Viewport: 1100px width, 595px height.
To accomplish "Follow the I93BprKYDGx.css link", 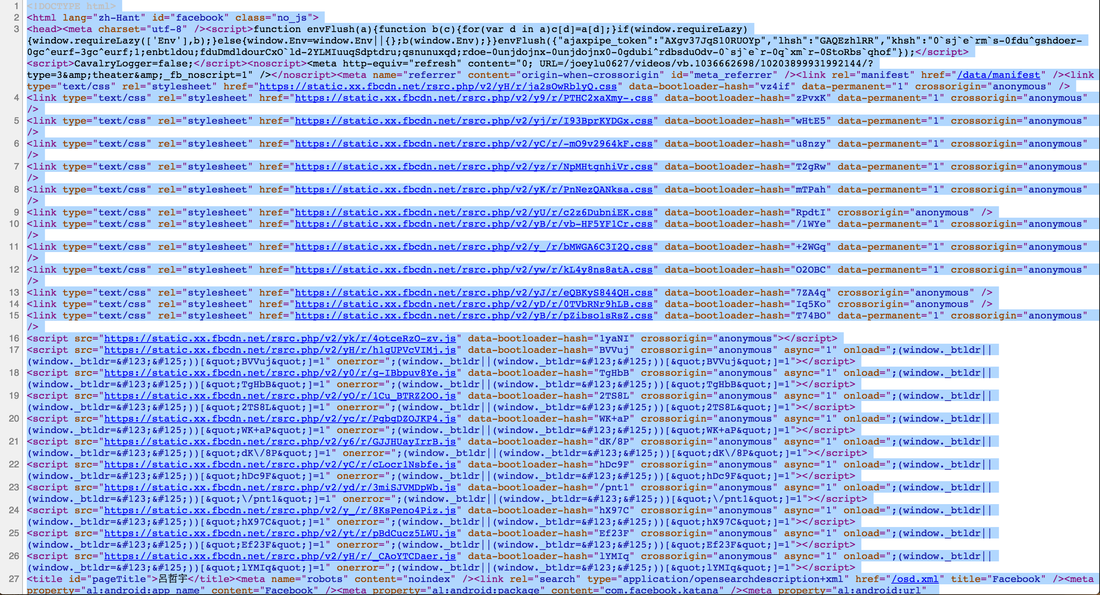I will (474, 121).
